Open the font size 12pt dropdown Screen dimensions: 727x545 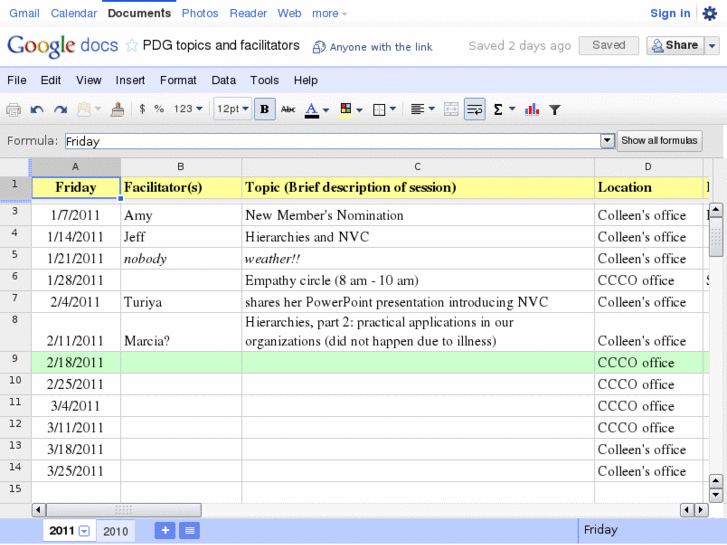(x=232, y=109)
